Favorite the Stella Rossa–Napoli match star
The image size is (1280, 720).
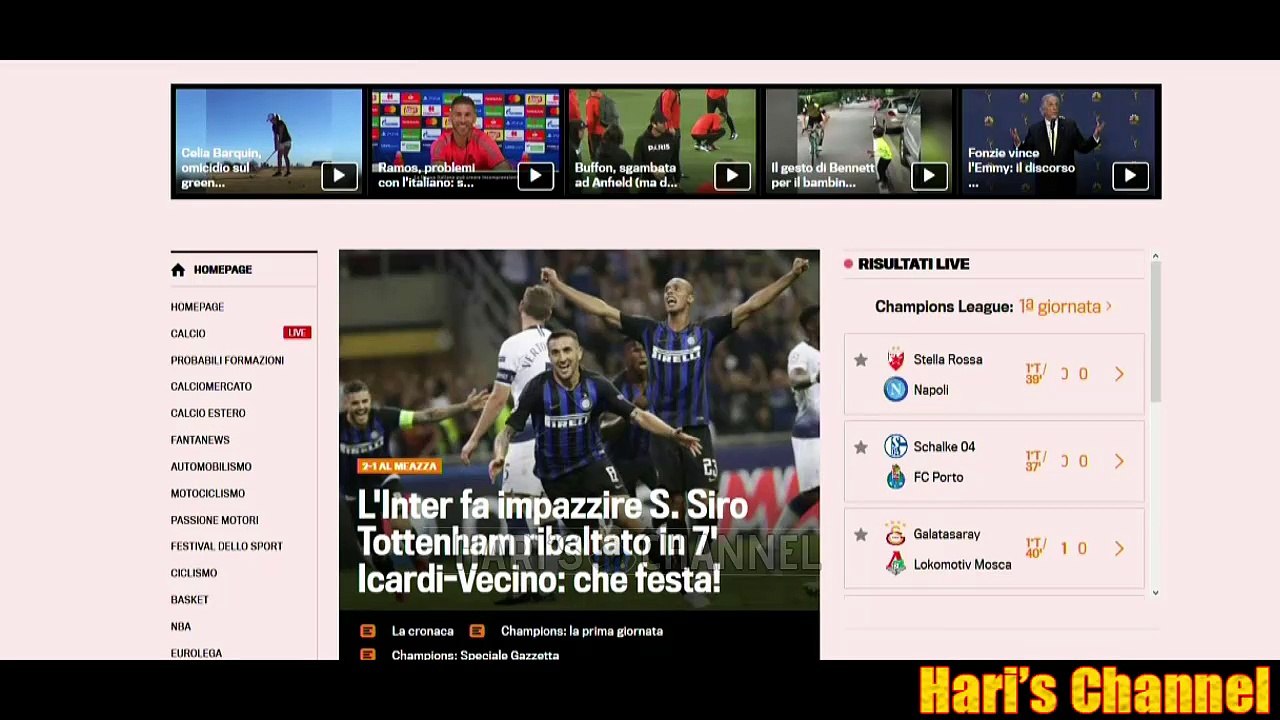(x=861, y=360)
